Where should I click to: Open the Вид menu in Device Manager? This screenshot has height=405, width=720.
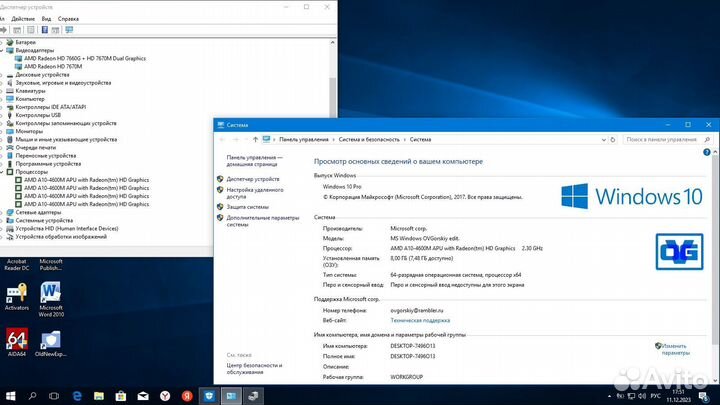point(46,19)
